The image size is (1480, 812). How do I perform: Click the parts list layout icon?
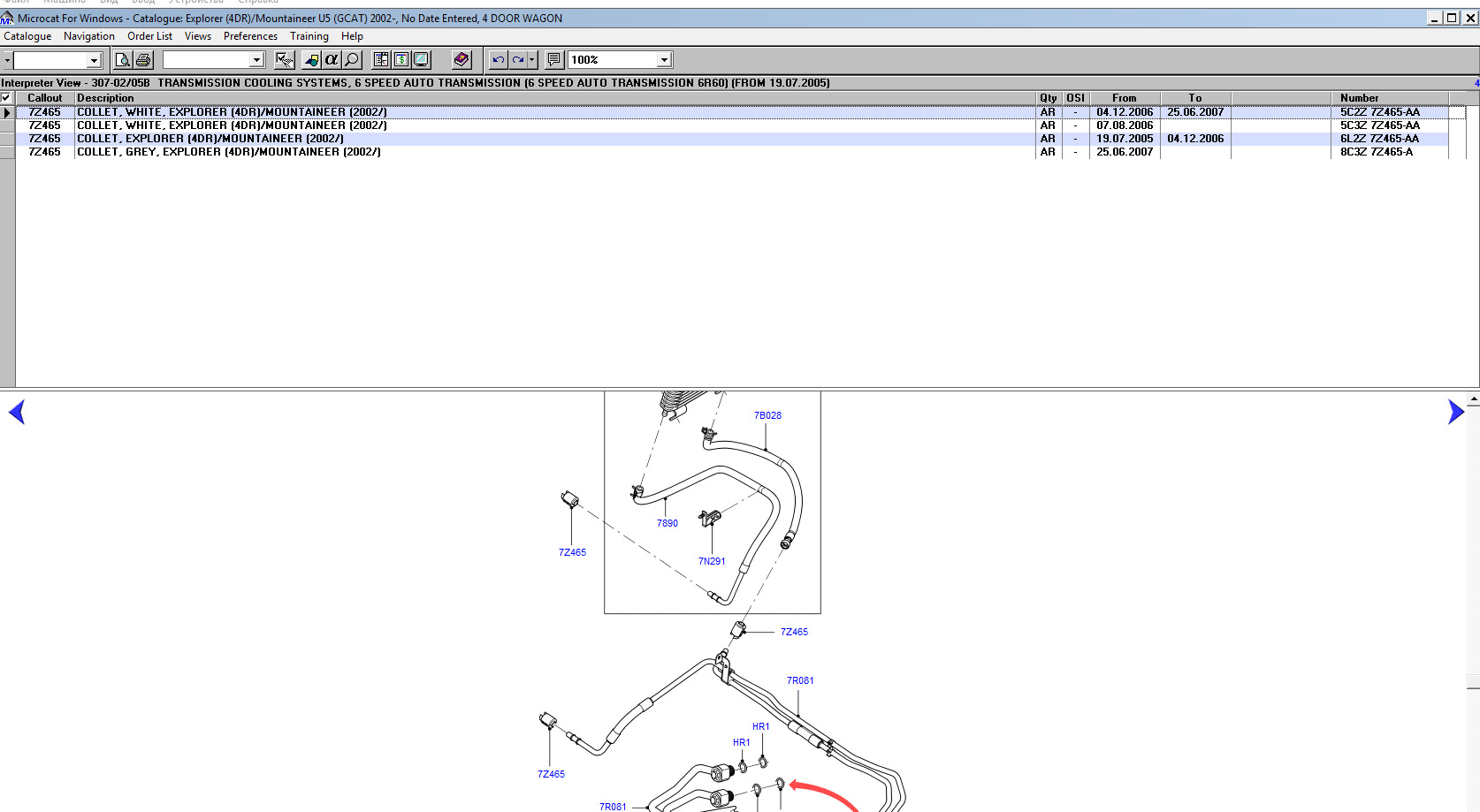click(381, 60)
